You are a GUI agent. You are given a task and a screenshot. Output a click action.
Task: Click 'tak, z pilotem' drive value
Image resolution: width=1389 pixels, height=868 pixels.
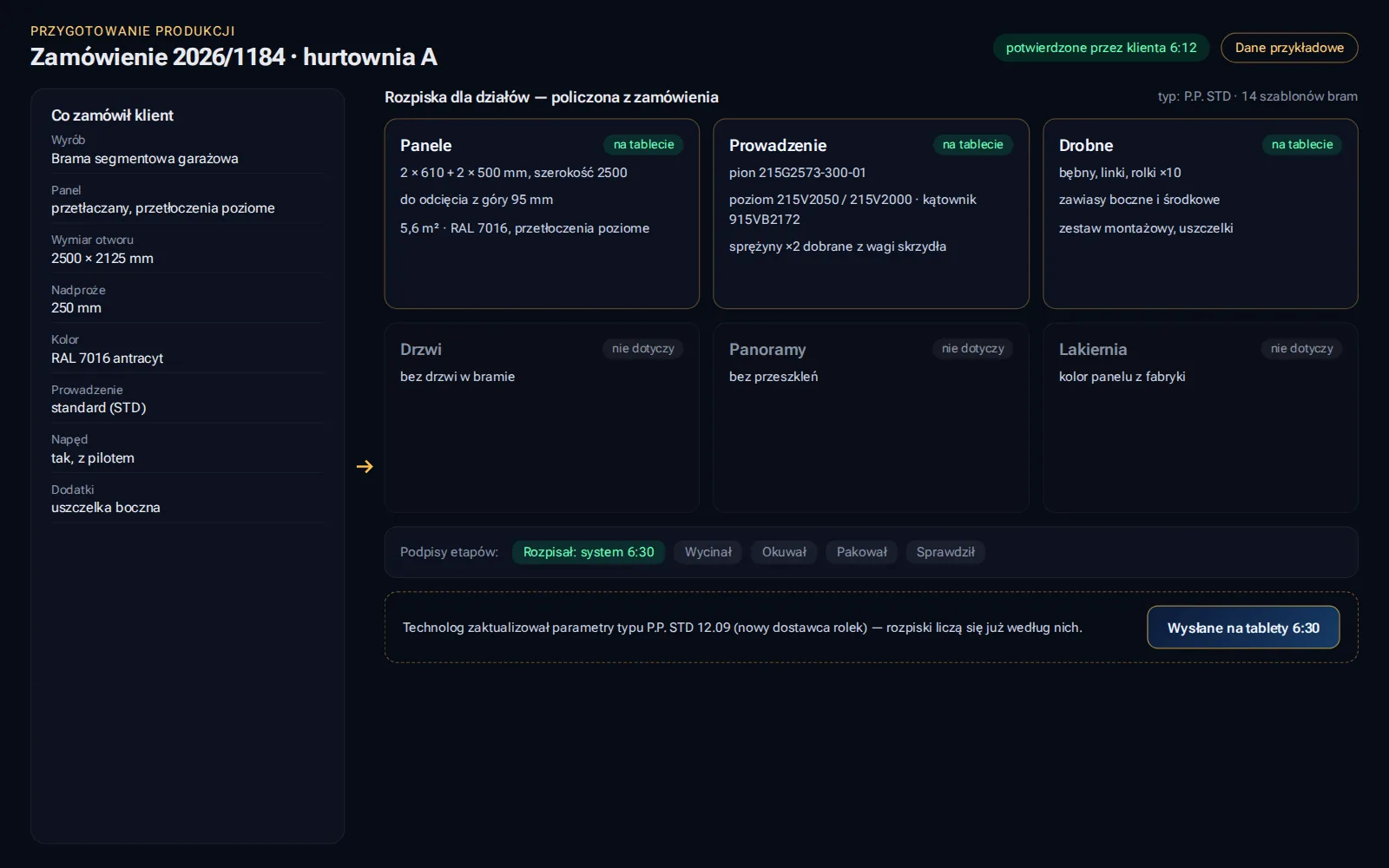tap(93, 458)
